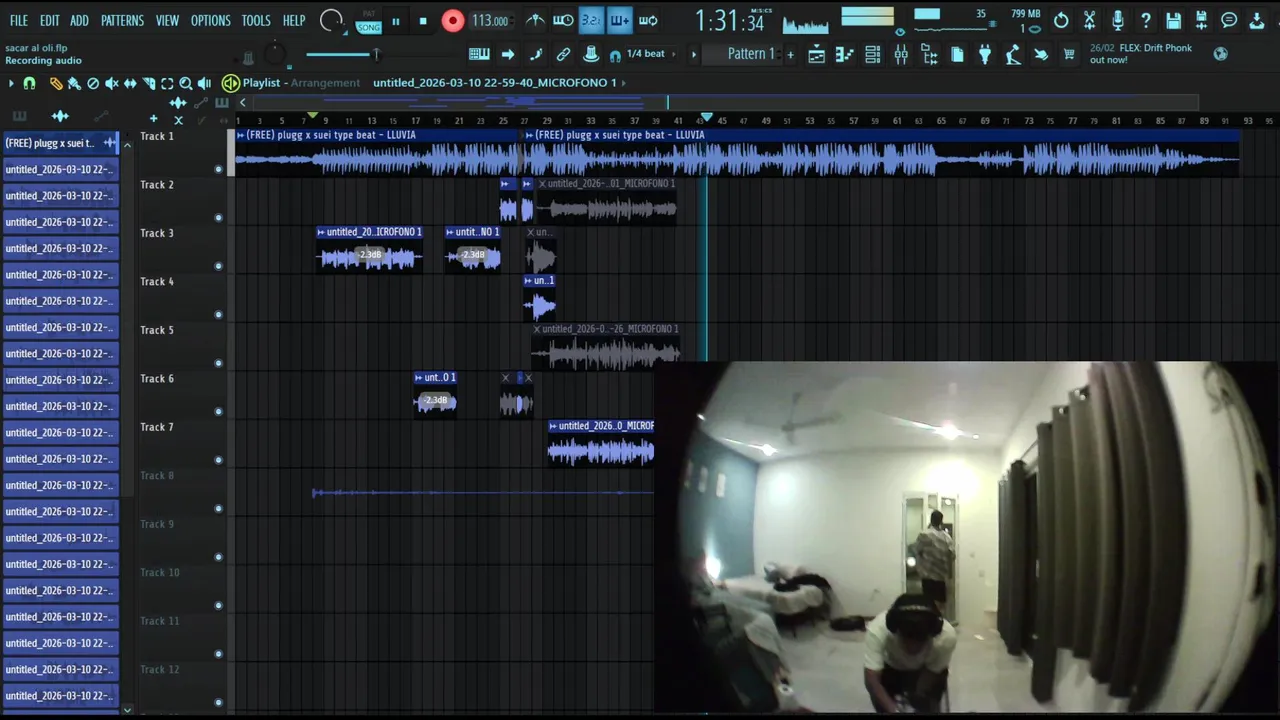Open the Channel rack icon

pos(873,55)
